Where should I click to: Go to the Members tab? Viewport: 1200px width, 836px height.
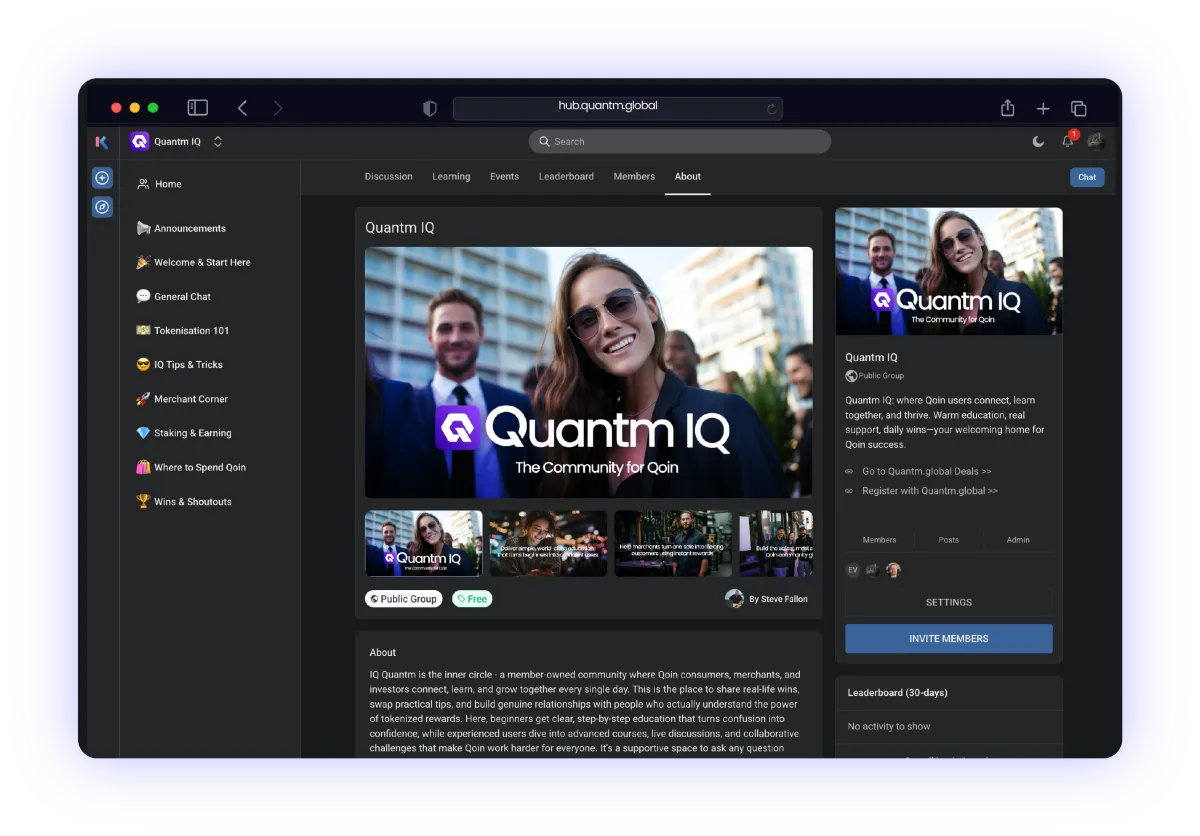point(634,177)
